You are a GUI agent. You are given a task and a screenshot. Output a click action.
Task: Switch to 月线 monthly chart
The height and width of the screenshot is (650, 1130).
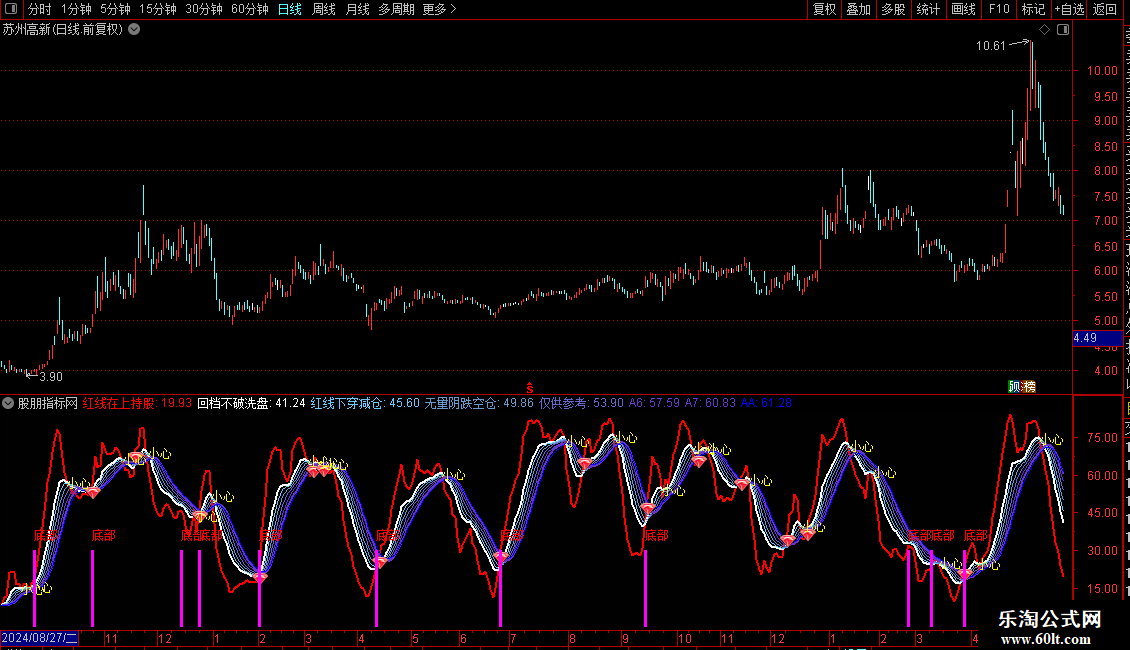coord(357,9)
